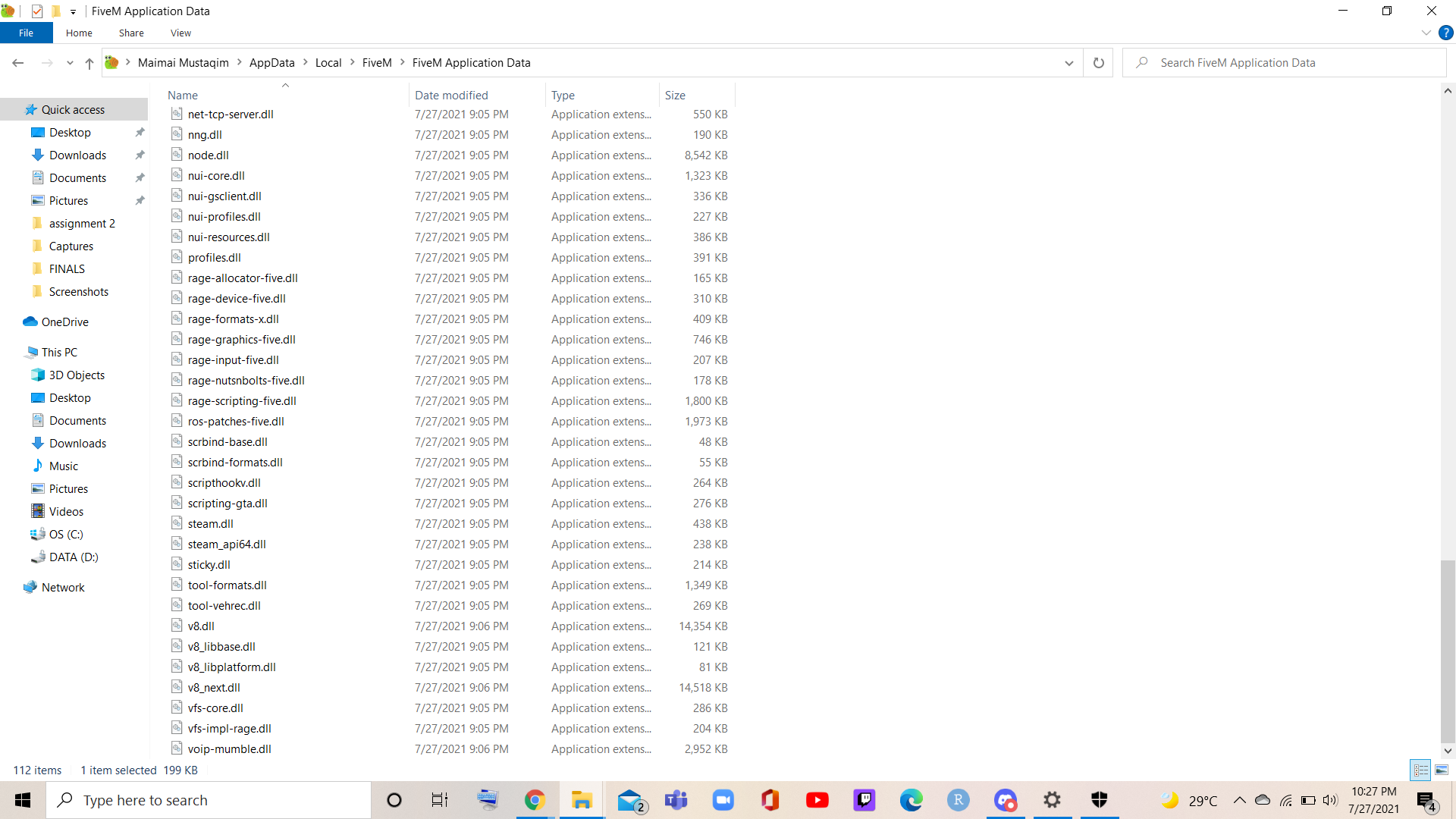Go back with the Back arrow
Viewport: 1456px width, 819px height.
coord(18,63)
